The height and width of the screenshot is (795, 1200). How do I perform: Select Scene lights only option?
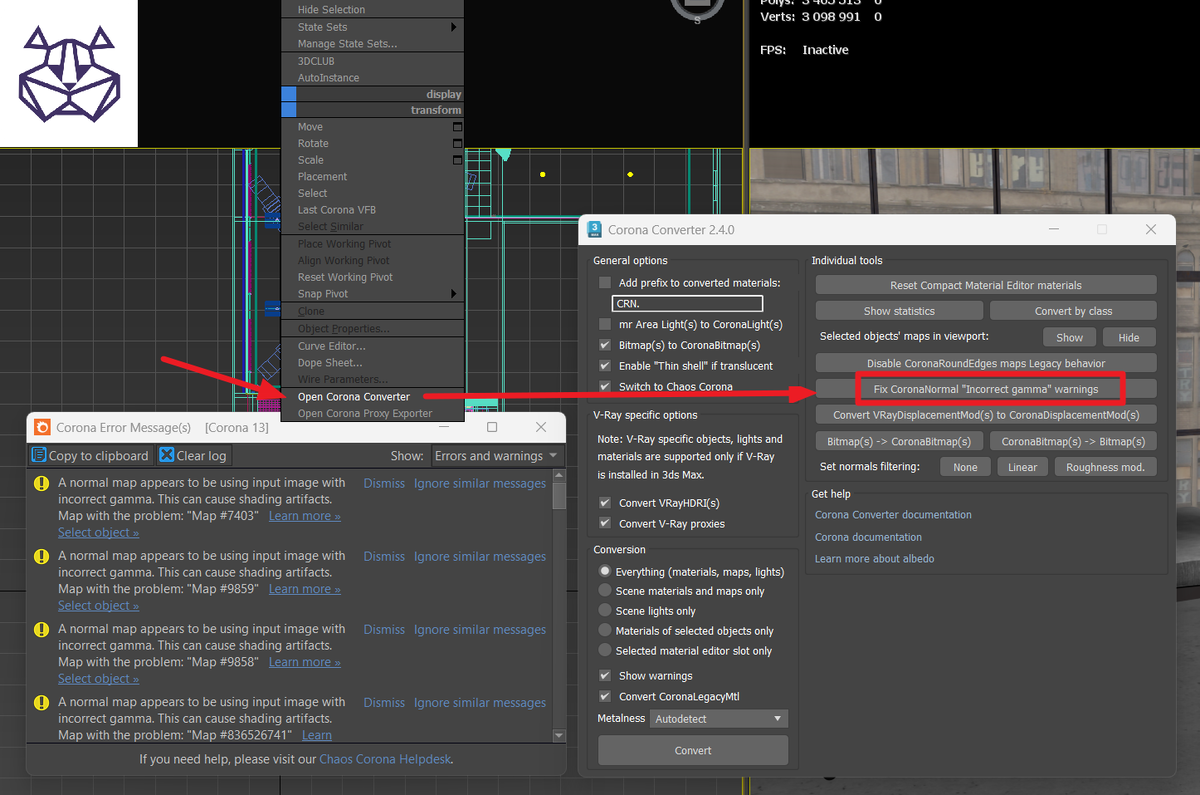click(605, 610)
